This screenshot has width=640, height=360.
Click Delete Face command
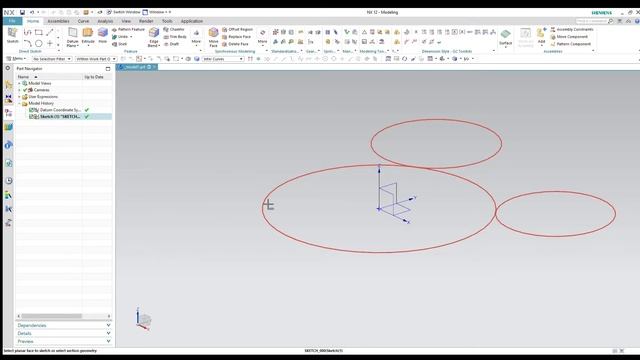[x=235, y=44]
